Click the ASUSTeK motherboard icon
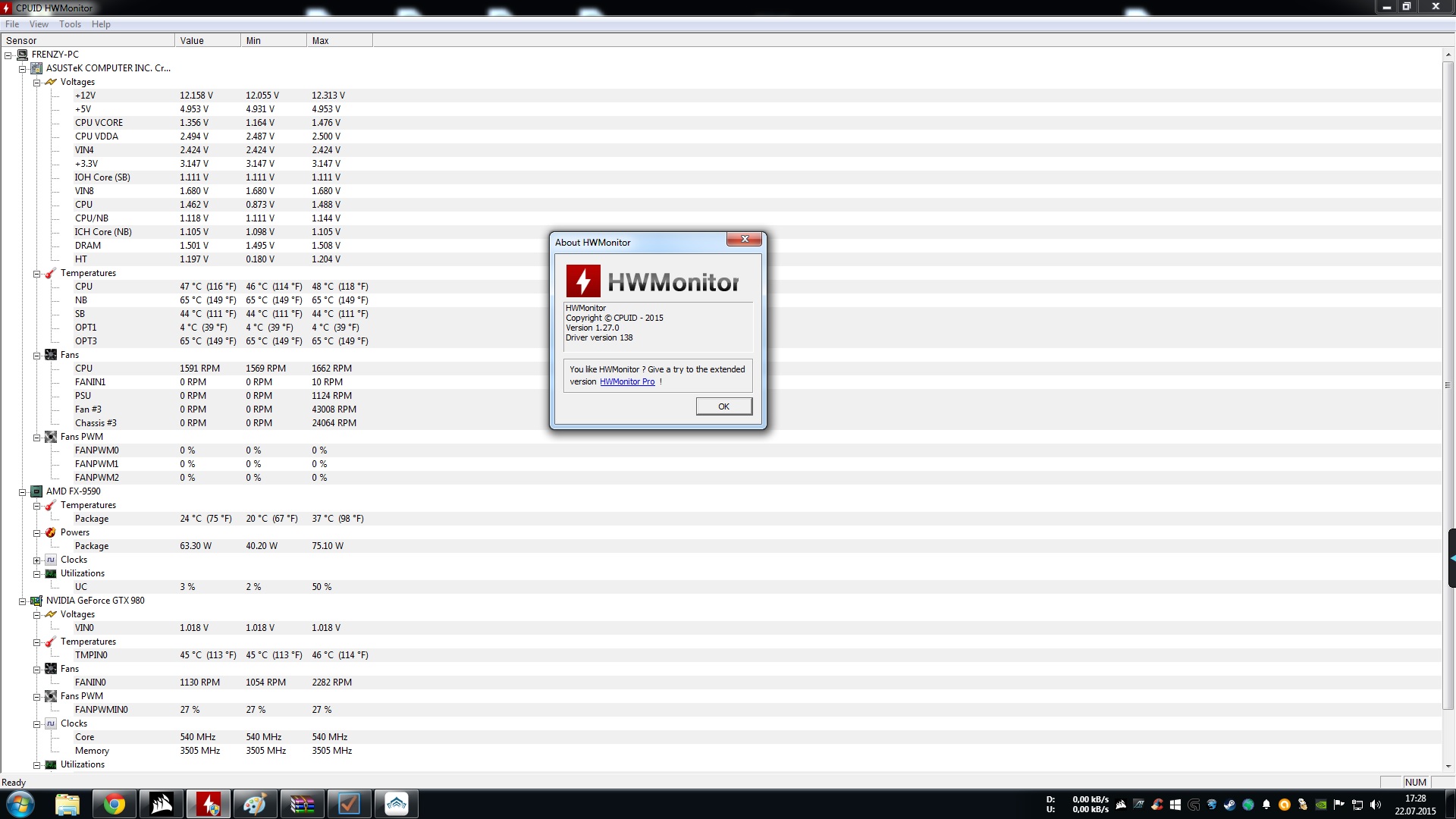 pos(36,68)
